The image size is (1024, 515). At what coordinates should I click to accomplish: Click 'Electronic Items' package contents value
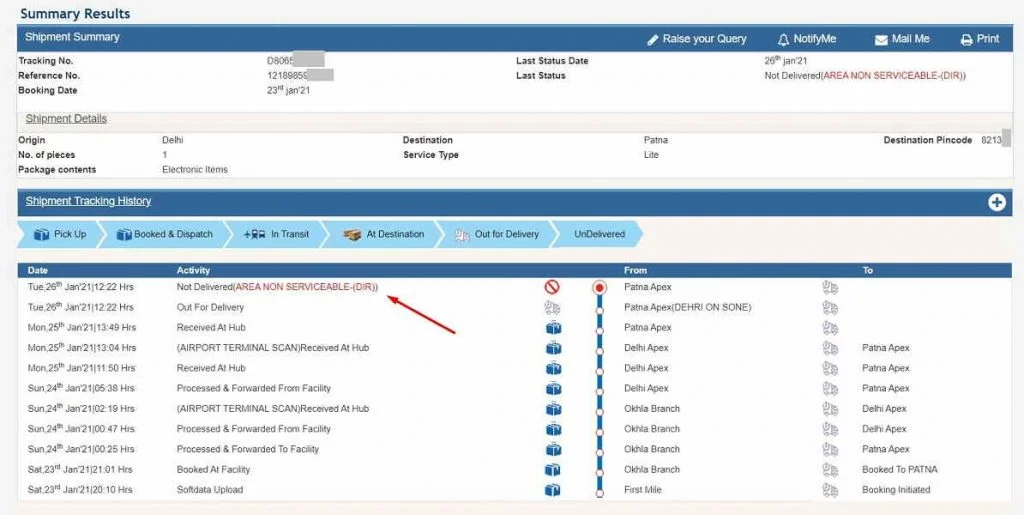195,170
